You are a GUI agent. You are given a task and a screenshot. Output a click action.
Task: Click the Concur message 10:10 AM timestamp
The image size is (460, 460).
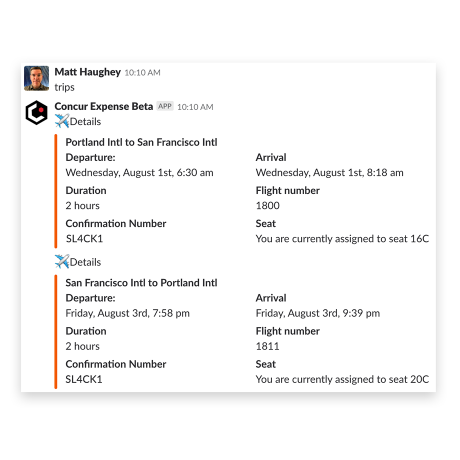point(195,107)
